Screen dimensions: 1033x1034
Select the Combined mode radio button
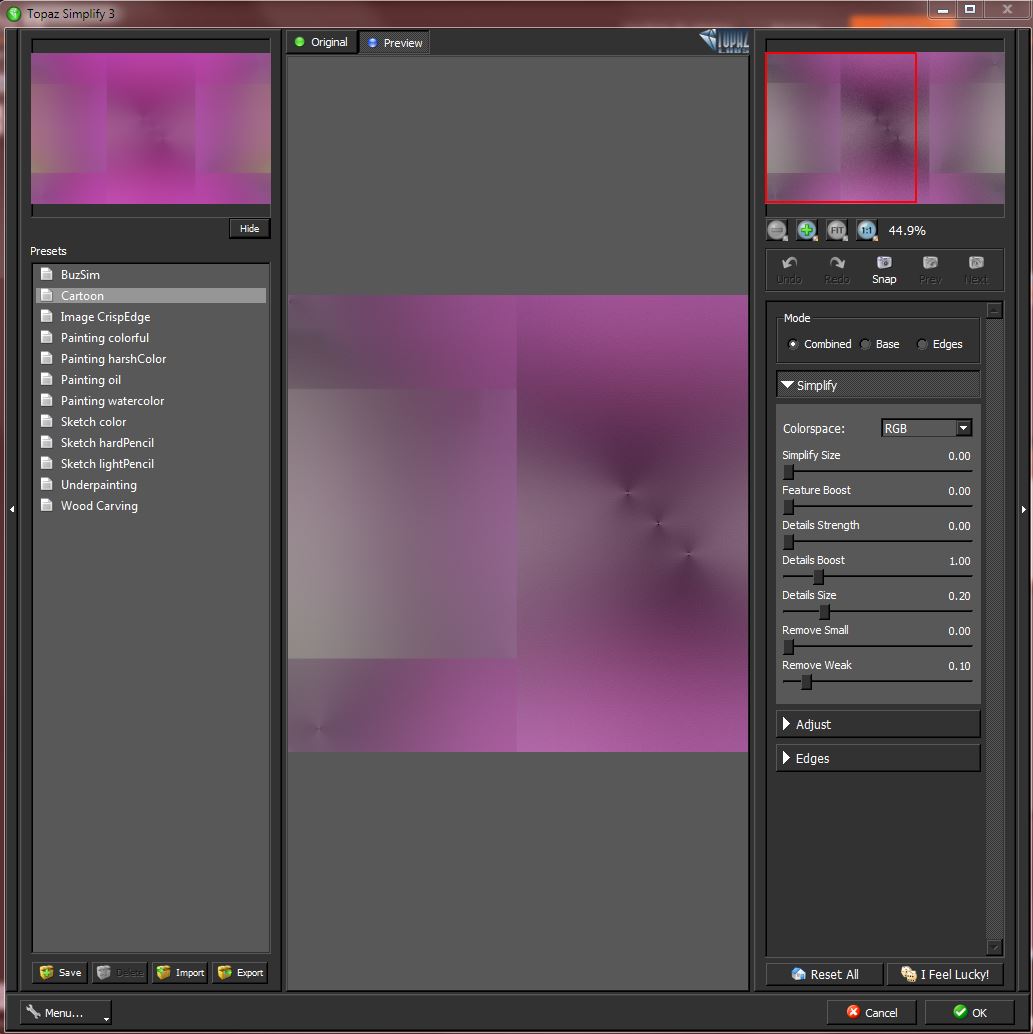(793, 344)
